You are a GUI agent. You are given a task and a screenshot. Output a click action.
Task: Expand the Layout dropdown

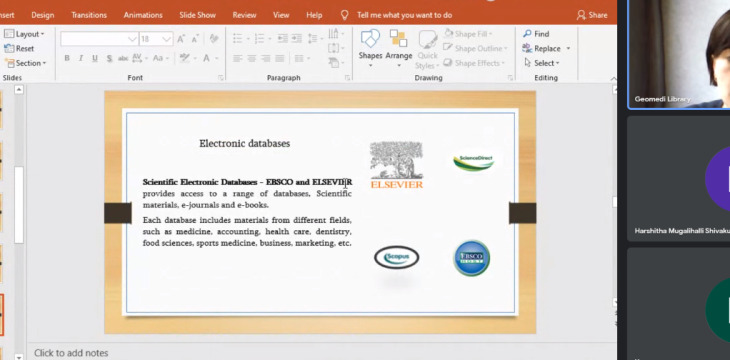click(x=24, y=34)
